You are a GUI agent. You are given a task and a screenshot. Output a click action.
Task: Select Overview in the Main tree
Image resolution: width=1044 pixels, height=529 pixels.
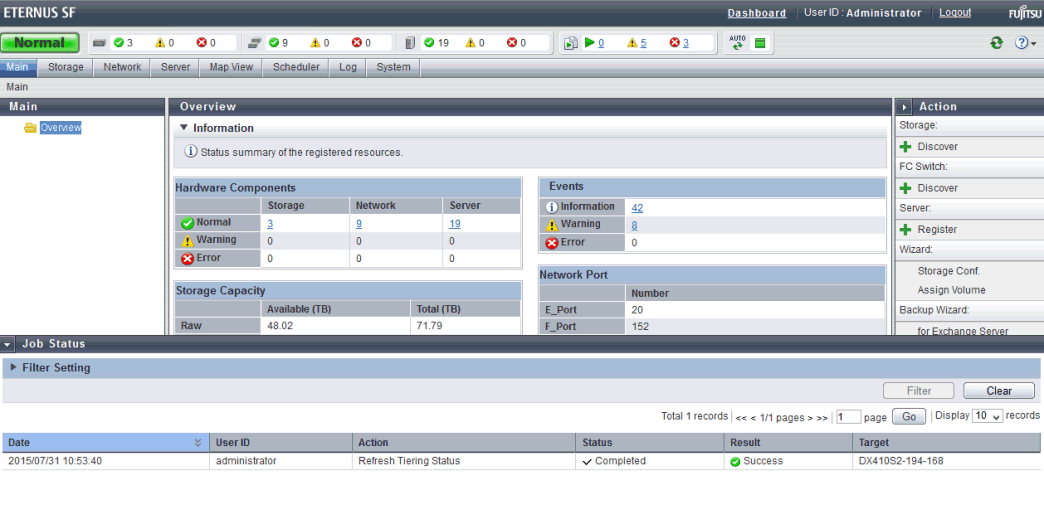click(x=61, y=128)
